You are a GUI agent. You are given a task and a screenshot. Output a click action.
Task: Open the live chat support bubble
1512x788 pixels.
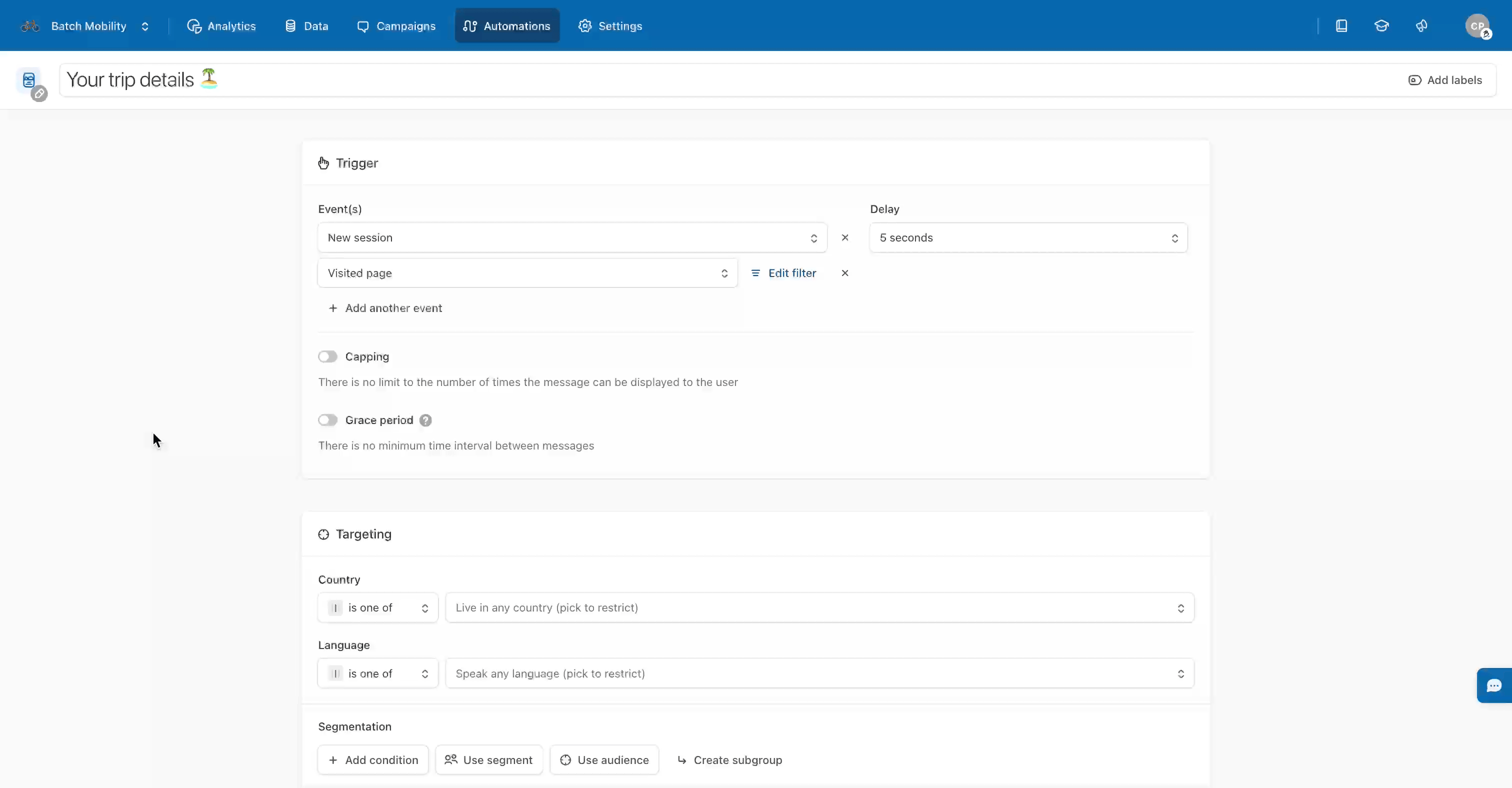click(1494, 684)
